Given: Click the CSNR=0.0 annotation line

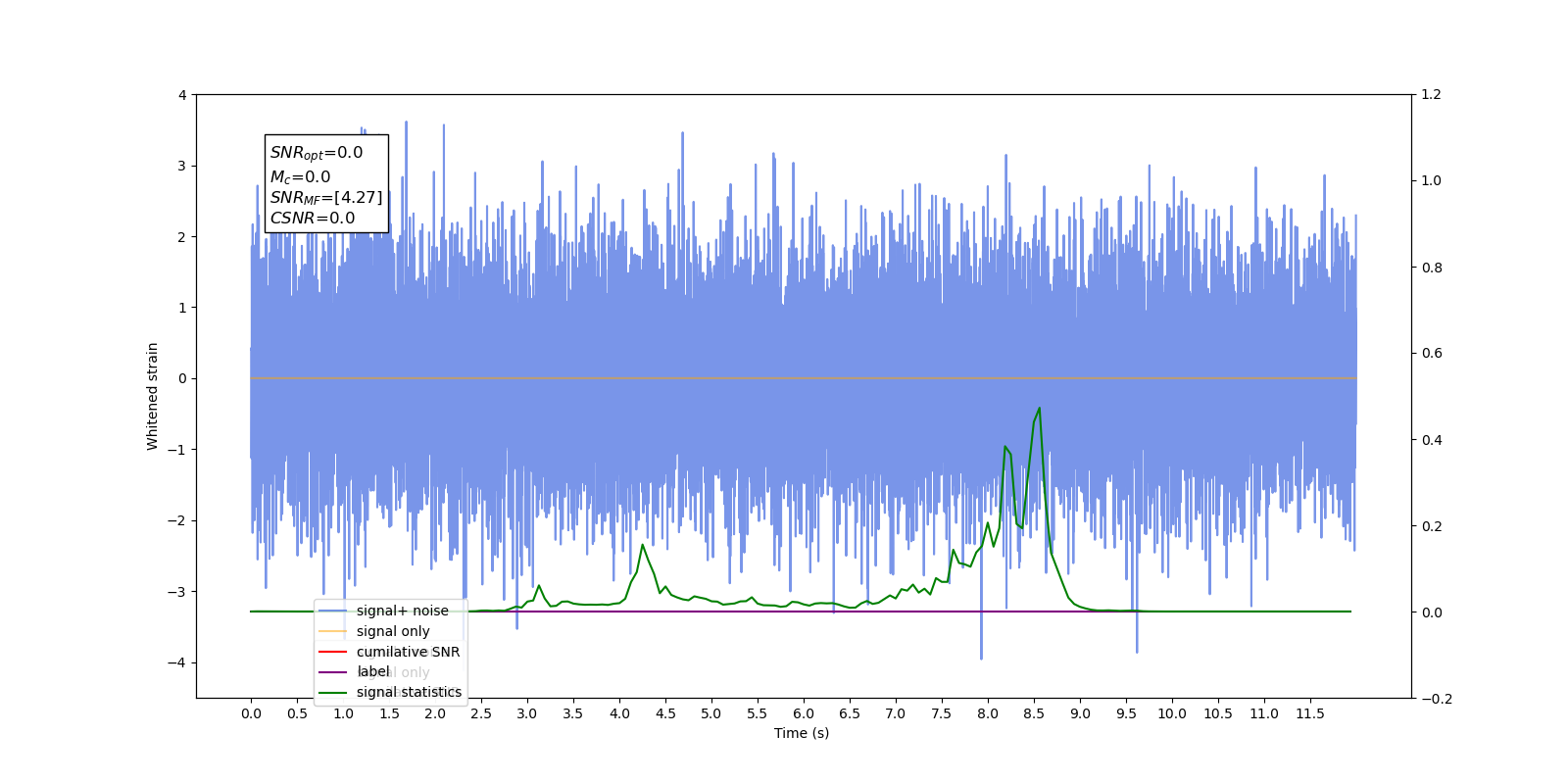Looking at the screenshot, I should click(313, 219).
